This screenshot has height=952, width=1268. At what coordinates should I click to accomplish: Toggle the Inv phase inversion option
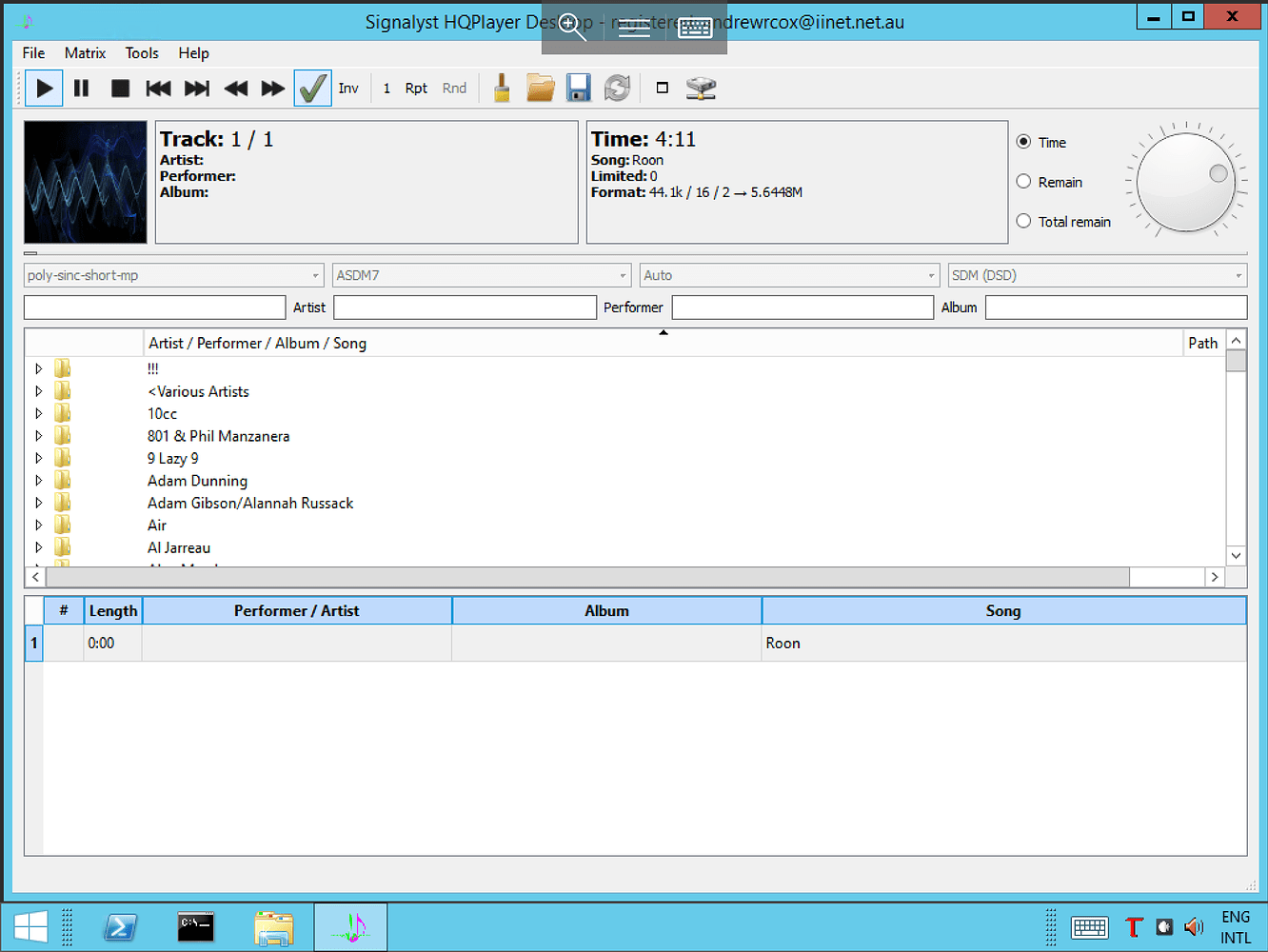[x=348, y=88]
